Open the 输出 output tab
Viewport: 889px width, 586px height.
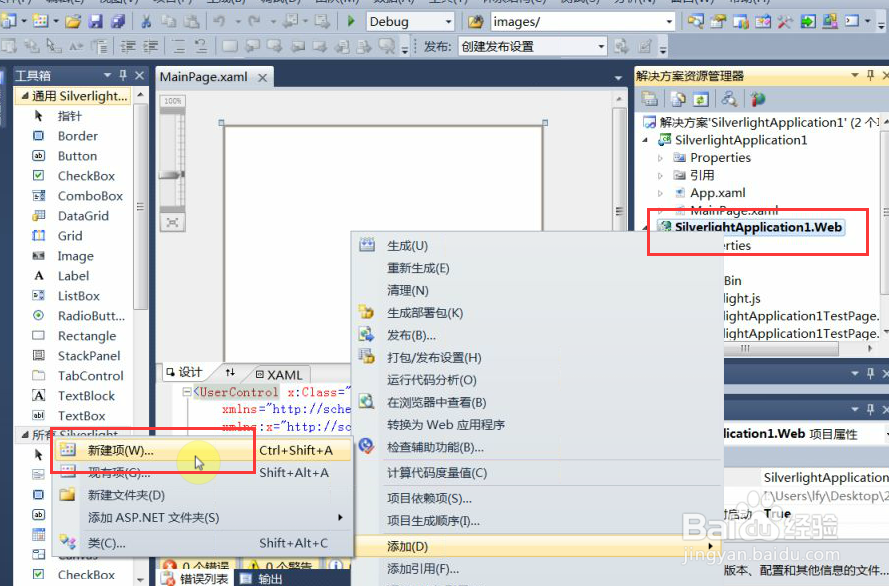click(261, 579)
